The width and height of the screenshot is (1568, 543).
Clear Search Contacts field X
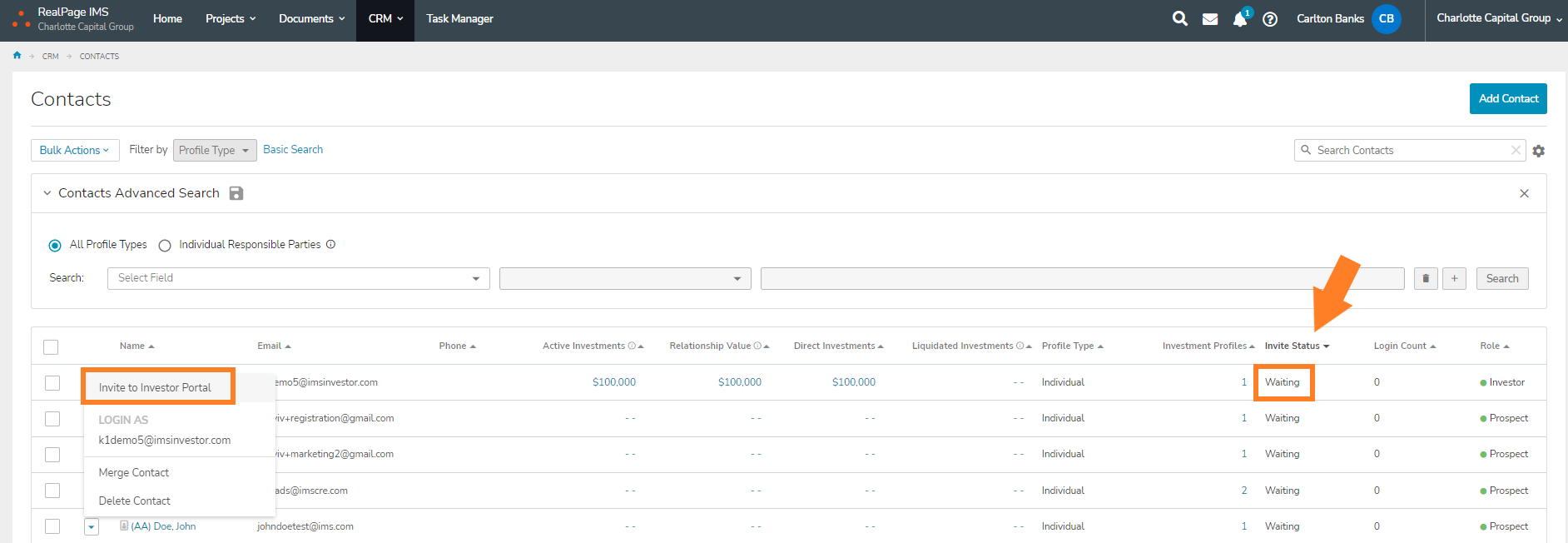1516,150
